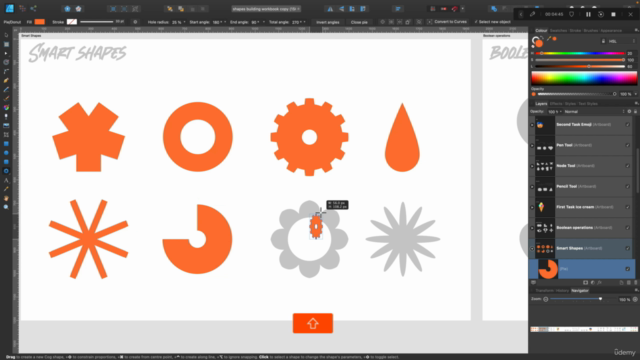
Task: Click the layers panel settings gear
Action: [629, 111]
